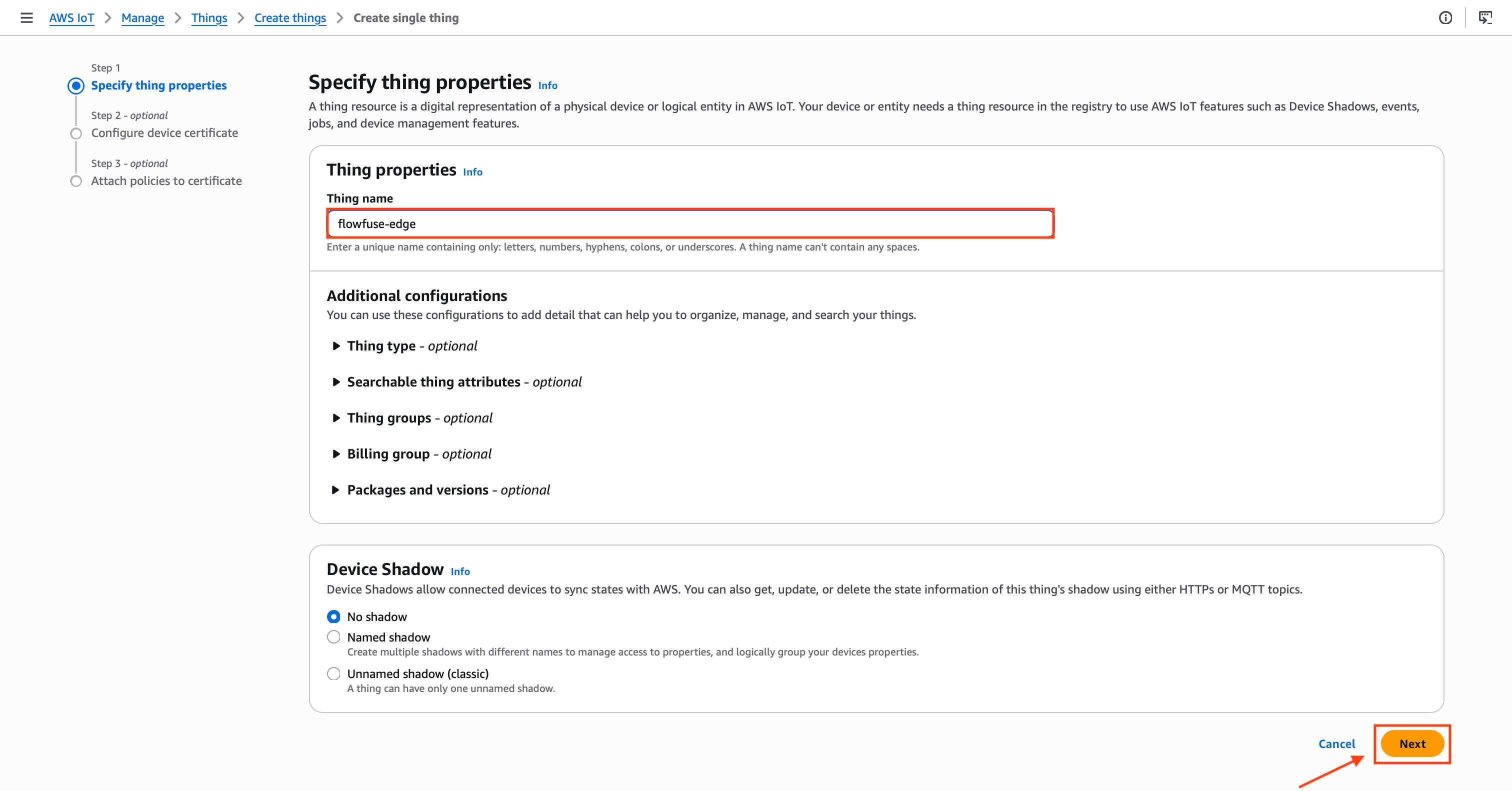
Task: Open the navigation hamburger menu
Action: pos(27,17)
